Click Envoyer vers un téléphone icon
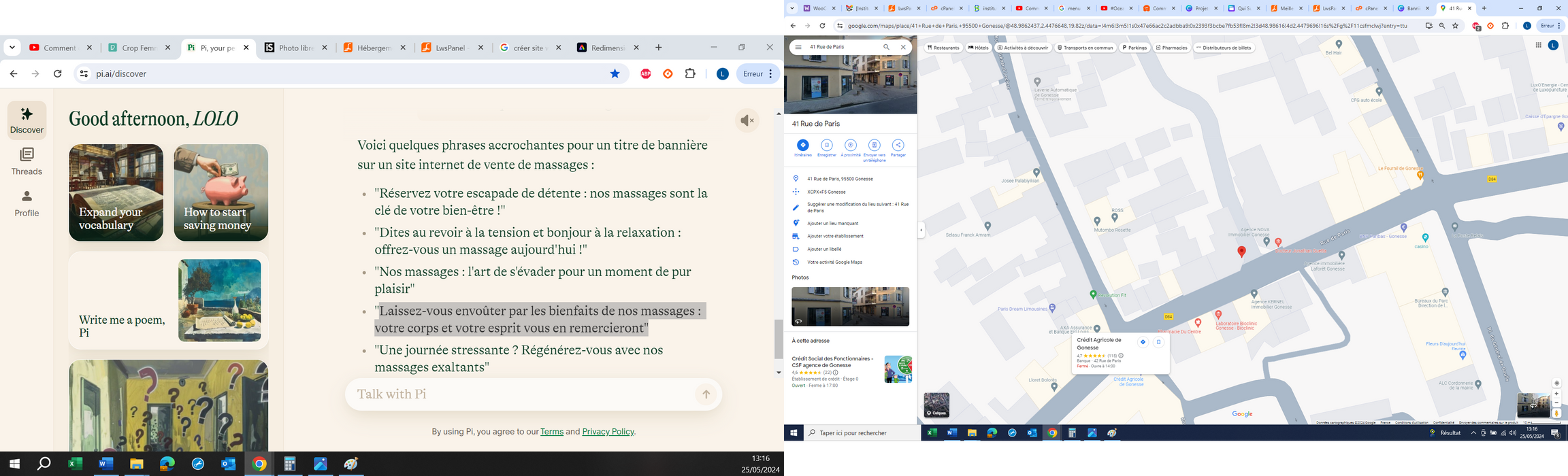Image resolution: width=1568 pixels, height=476 pixels. pyautogui.click(x=875, y=146)
